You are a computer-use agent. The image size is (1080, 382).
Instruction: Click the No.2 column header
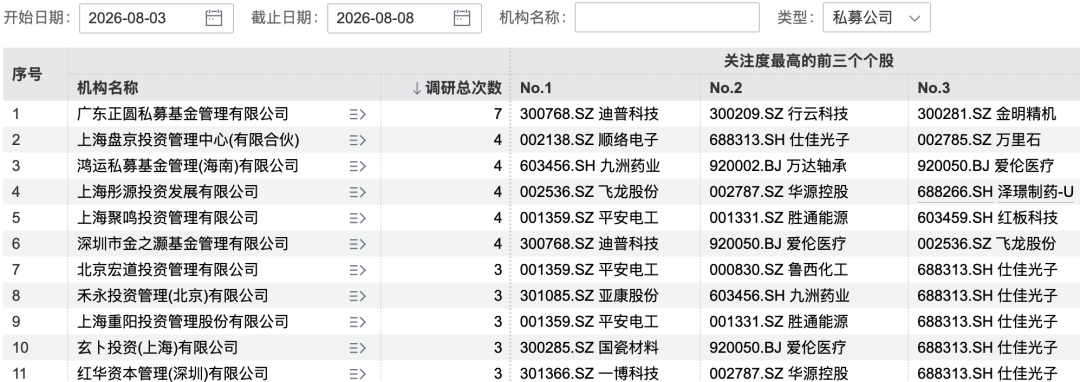click(726, 88)
